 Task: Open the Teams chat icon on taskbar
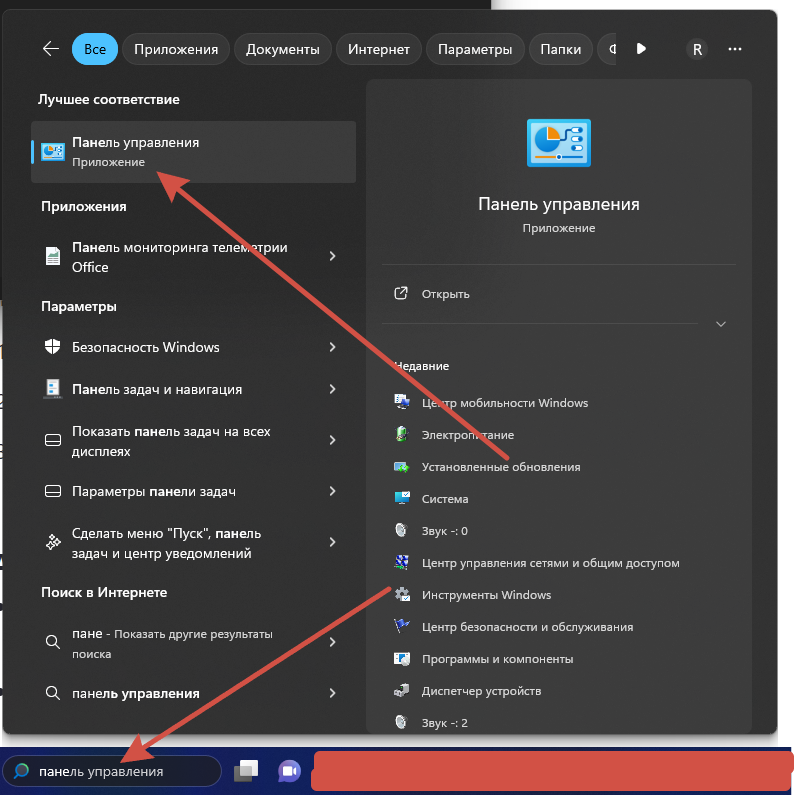coord(289,771)
